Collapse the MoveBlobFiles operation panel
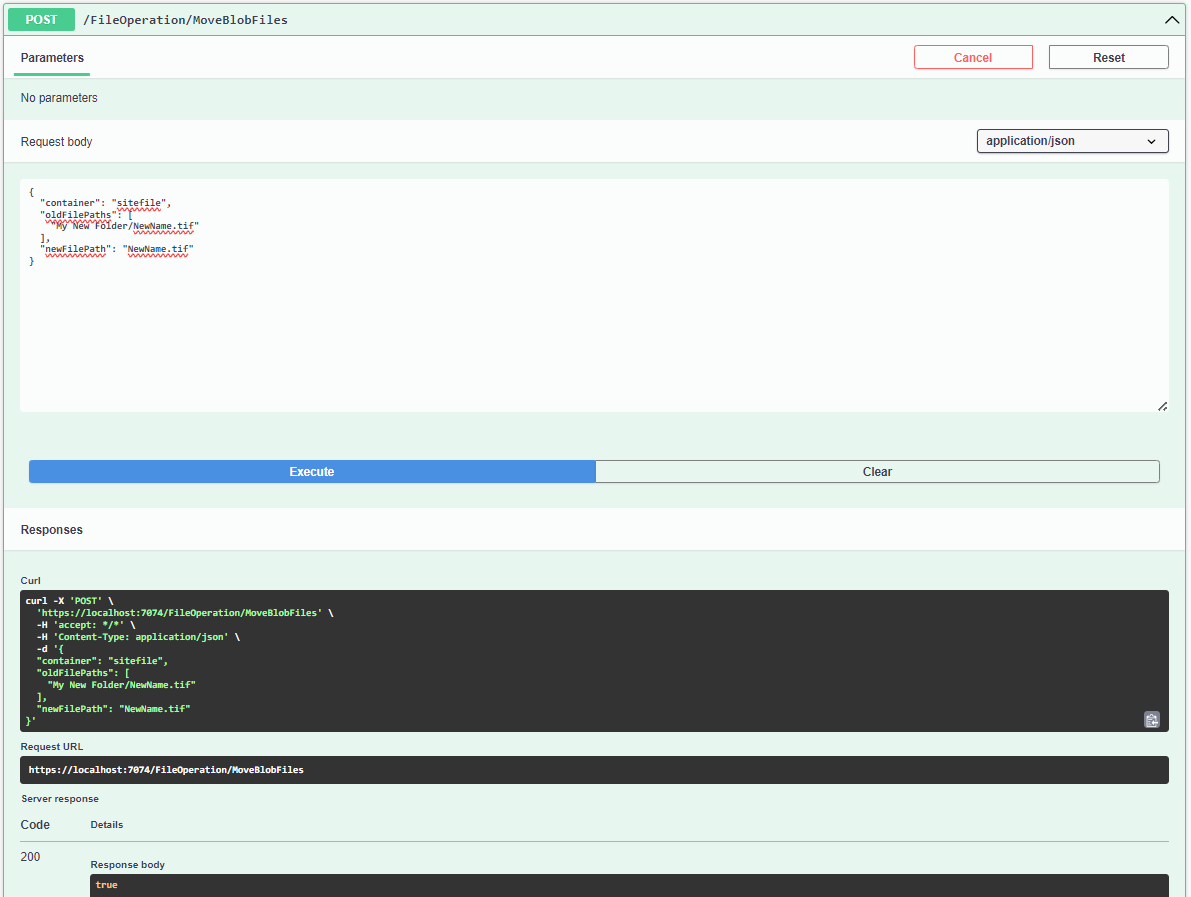 1171,19
